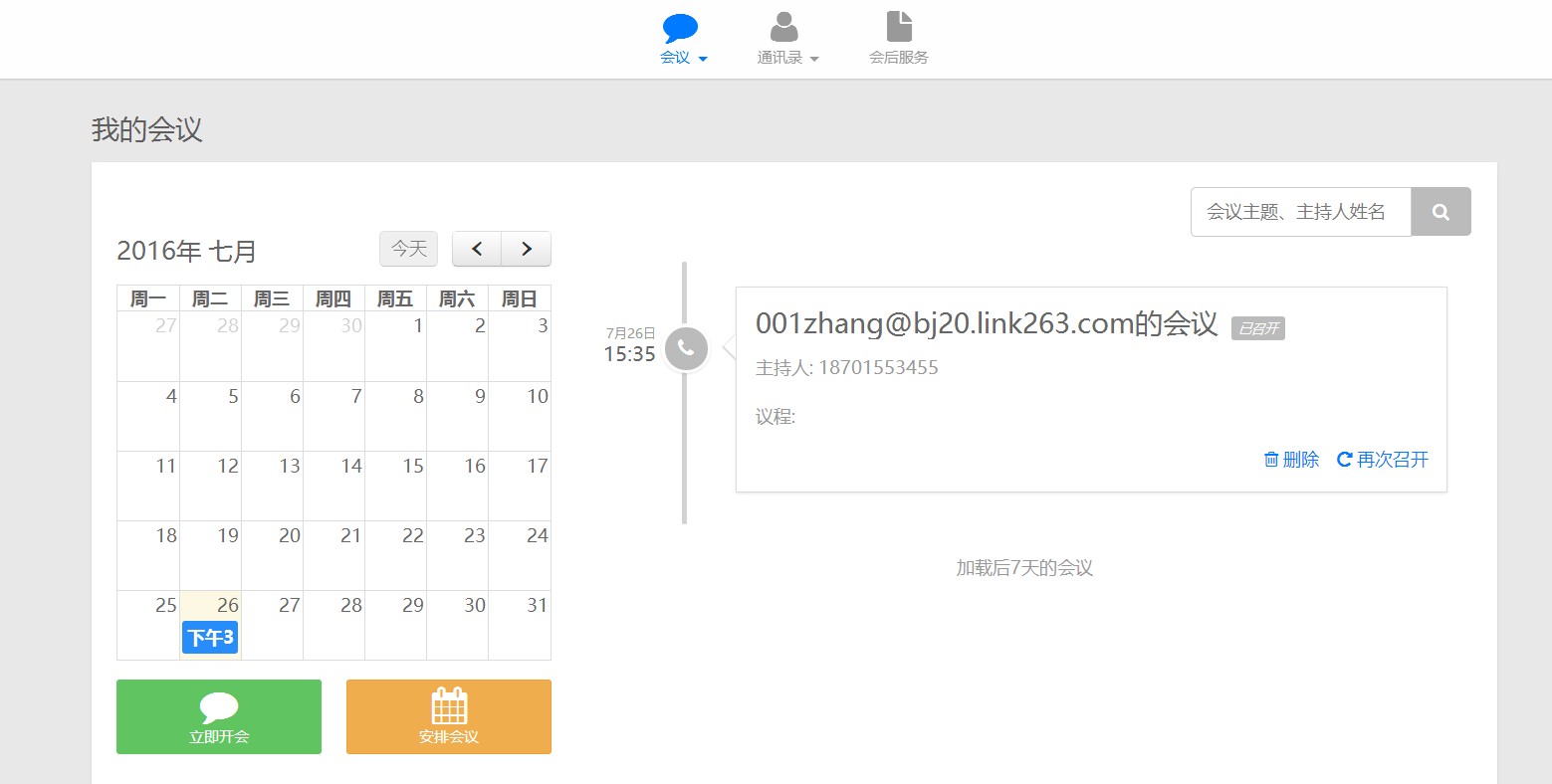Click the magnifier search button
Image resolution: width=1552 pixels, height=784 pixels.
click(1440, 212)
